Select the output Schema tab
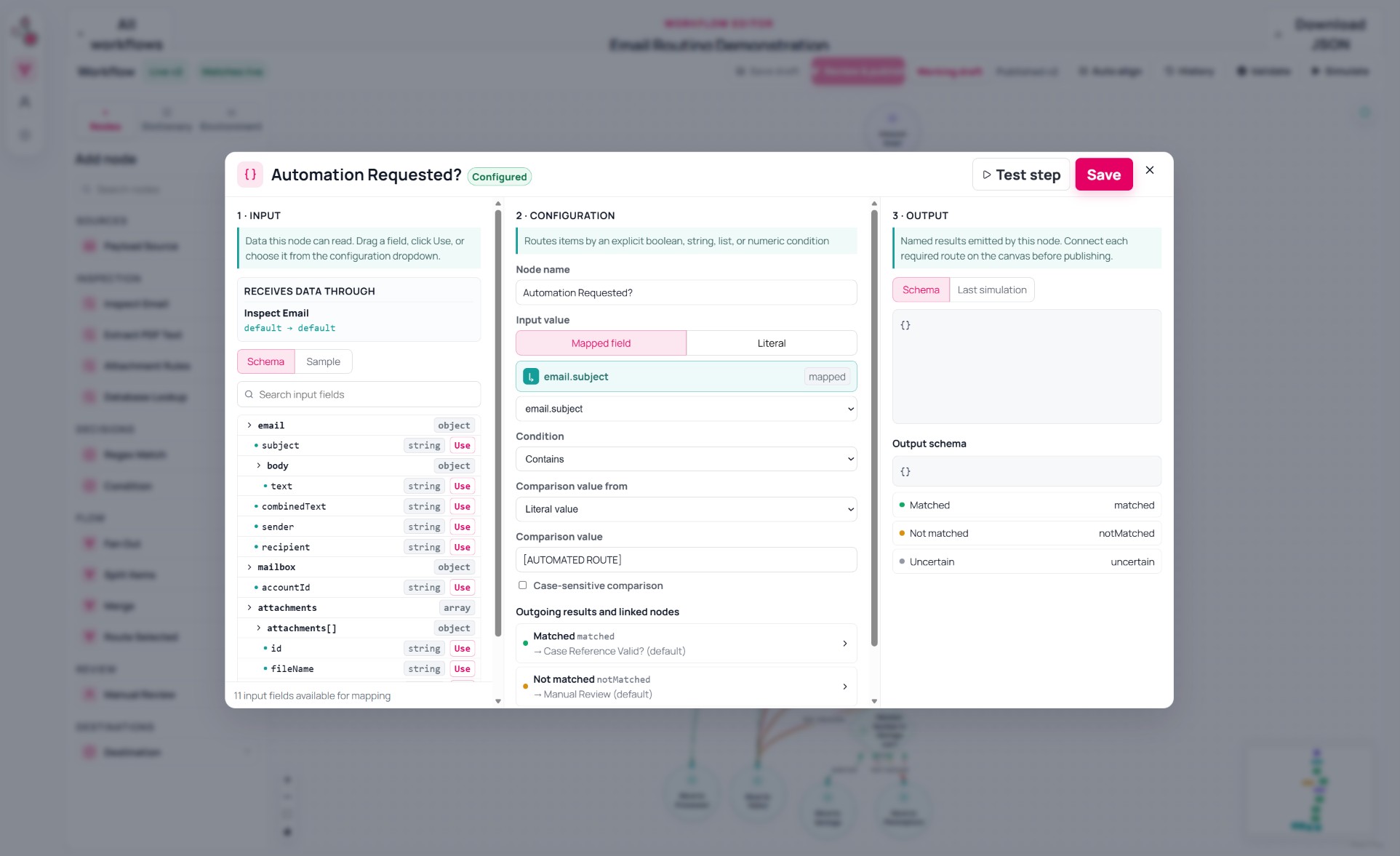This screenshot has height=856, width=1400. [921, 289]
